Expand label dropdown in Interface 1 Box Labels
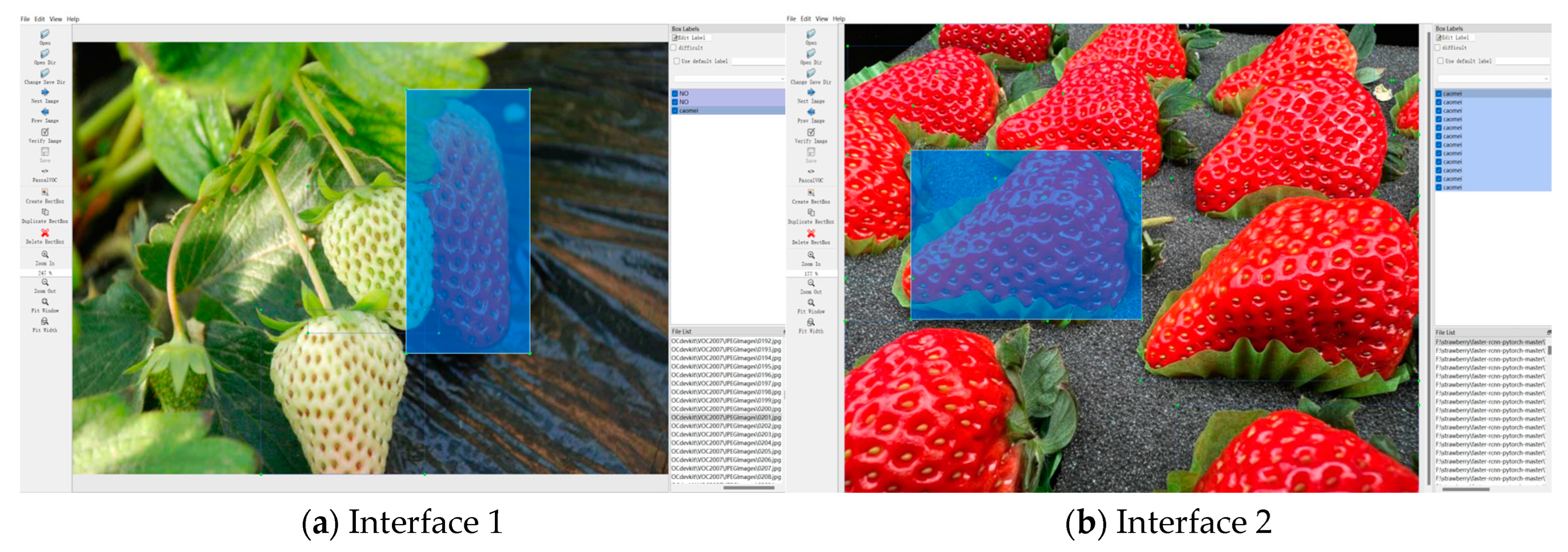Screen dimensions: 1568x552 tap(782, 79)
